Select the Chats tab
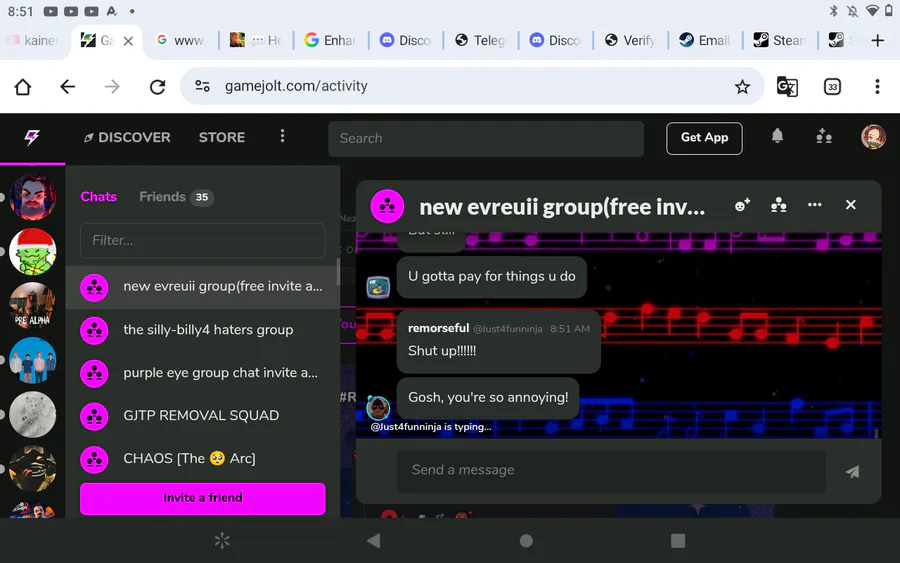900x563 pixels. point(99,197)
